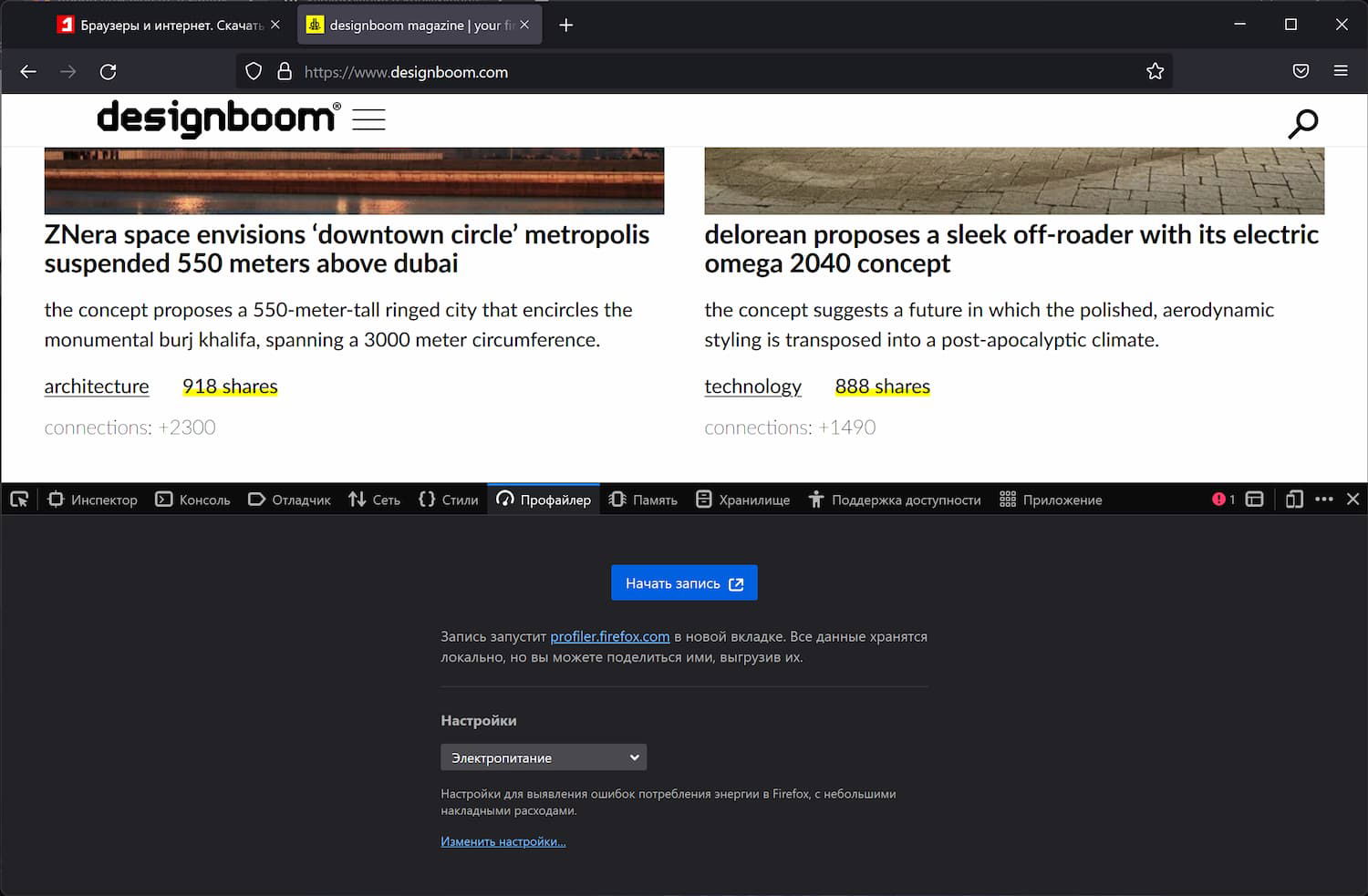Open the Отладчик tab

289,499
